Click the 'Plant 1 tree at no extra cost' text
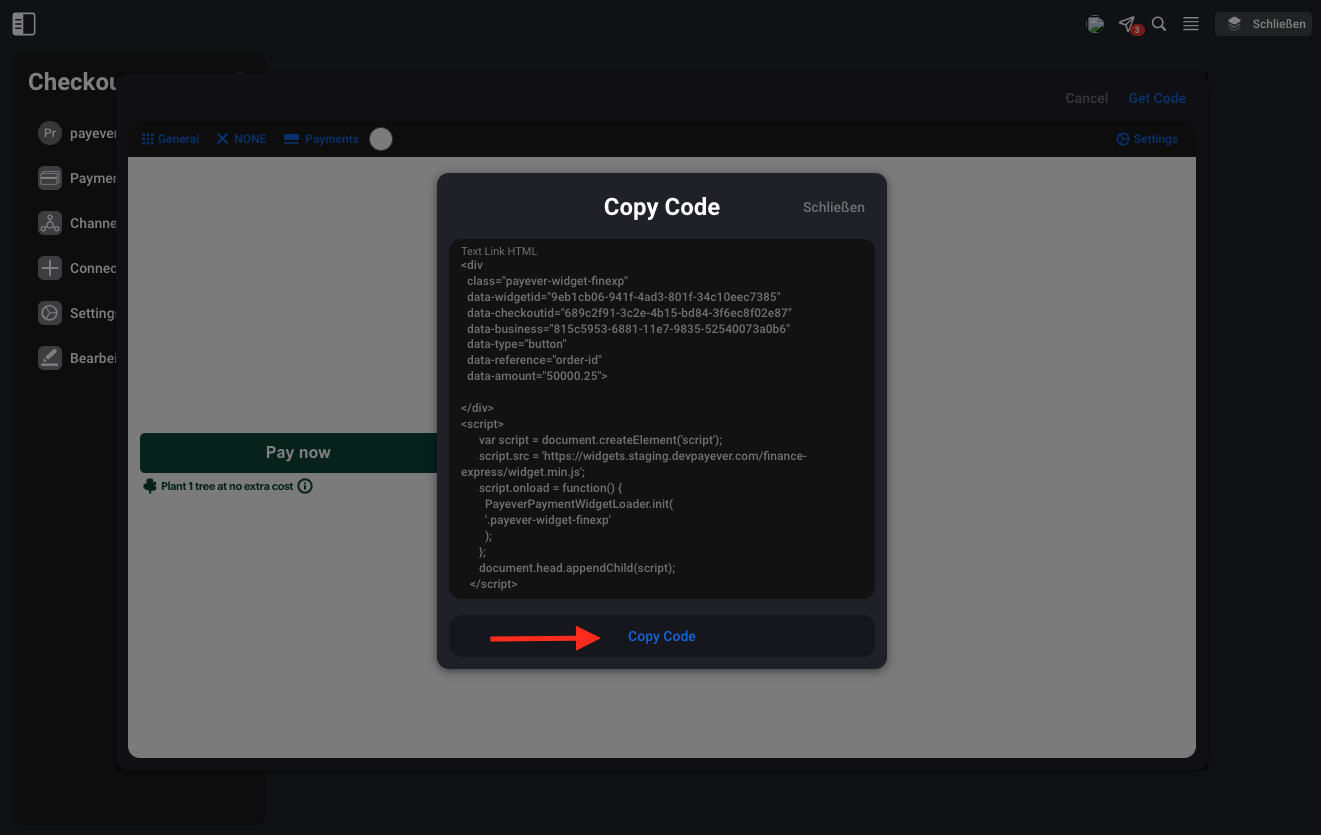This screenshot has height=835, width=1321. (x=227, y=486)
